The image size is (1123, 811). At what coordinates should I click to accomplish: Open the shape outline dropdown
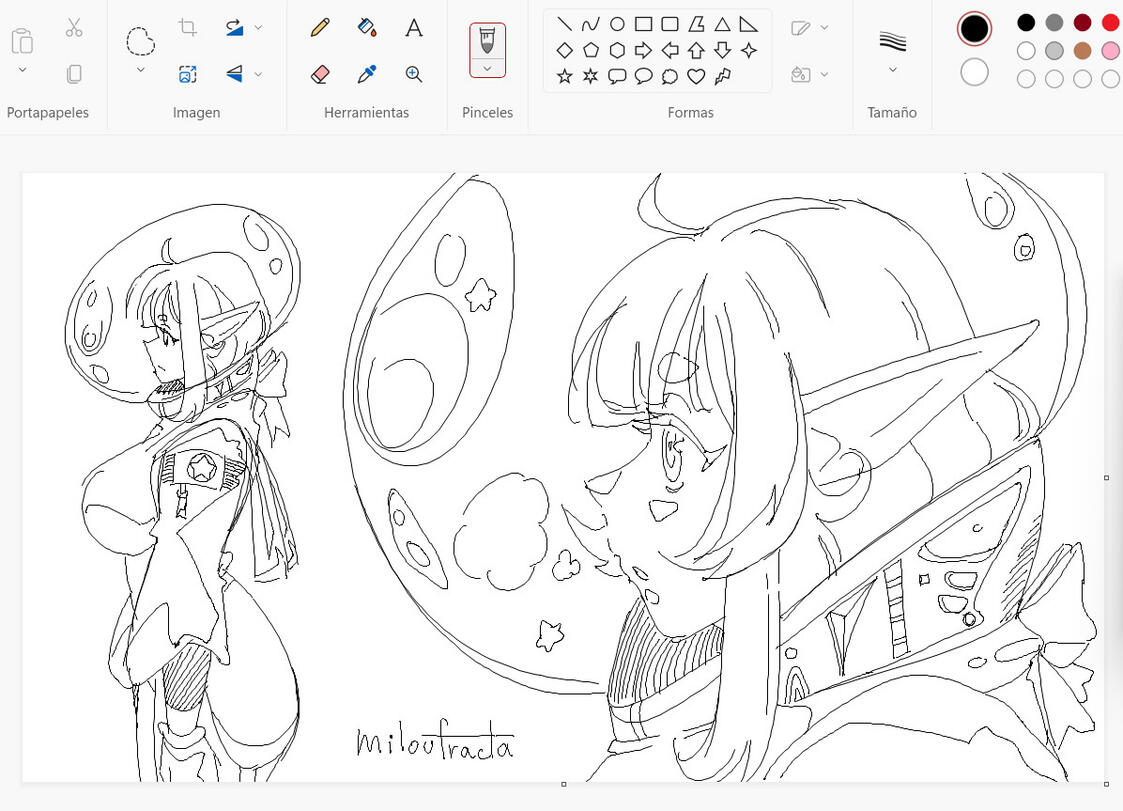[824, 28]
